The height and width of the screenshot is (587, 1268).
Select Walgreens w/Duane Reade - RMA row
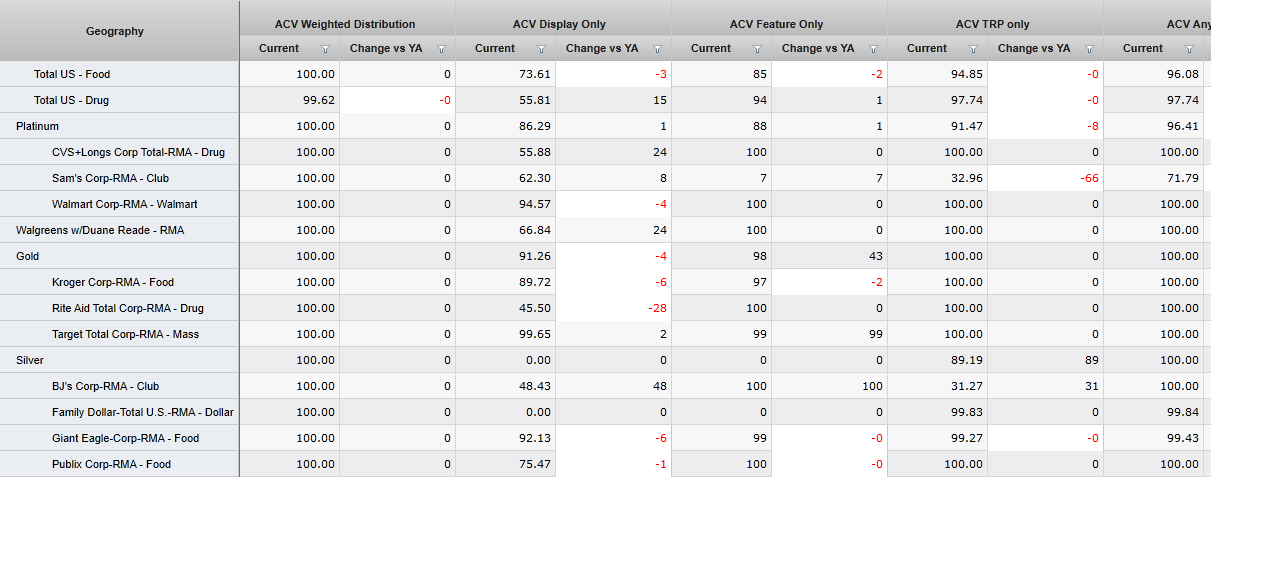tap(100, 230)
